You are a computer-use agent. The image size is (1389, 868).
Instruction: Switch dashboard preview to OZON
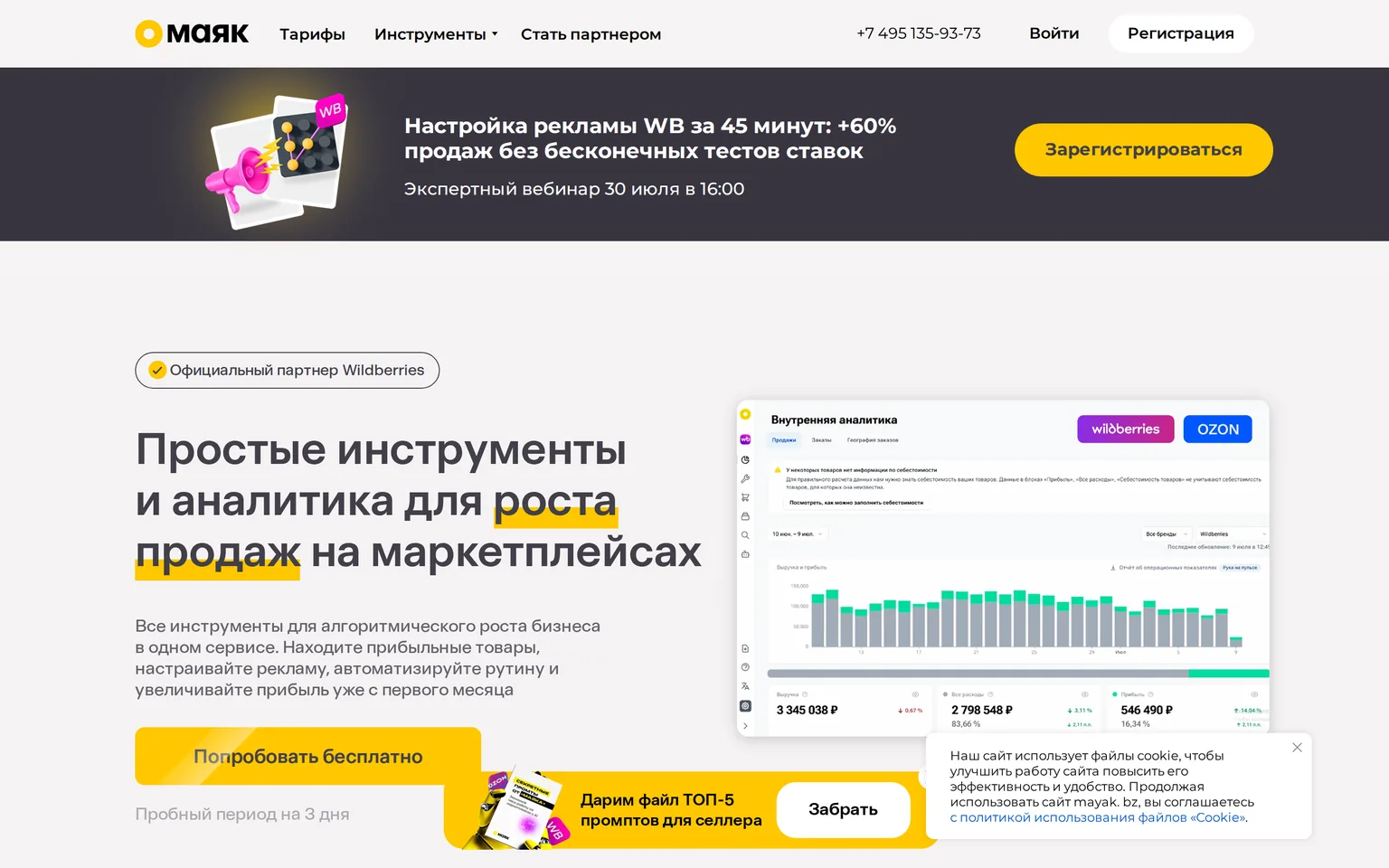click(x=1217, y=429)
